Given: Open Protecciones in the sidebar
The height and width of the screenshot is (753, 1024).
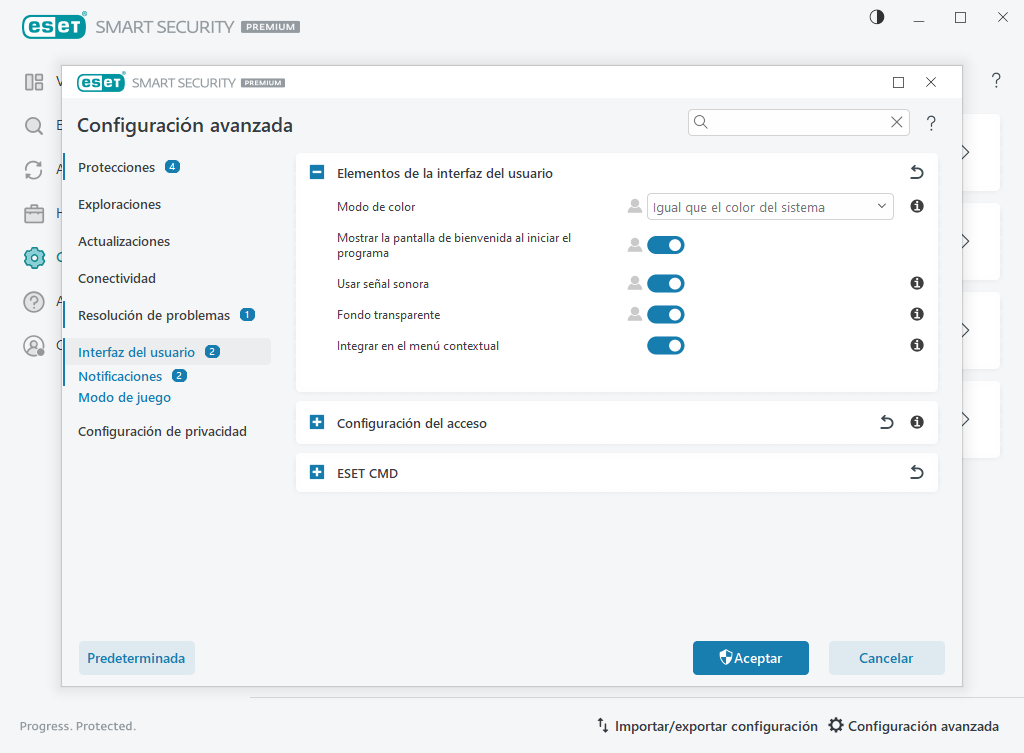Looking at the screenshot, I should pos(117,167).
